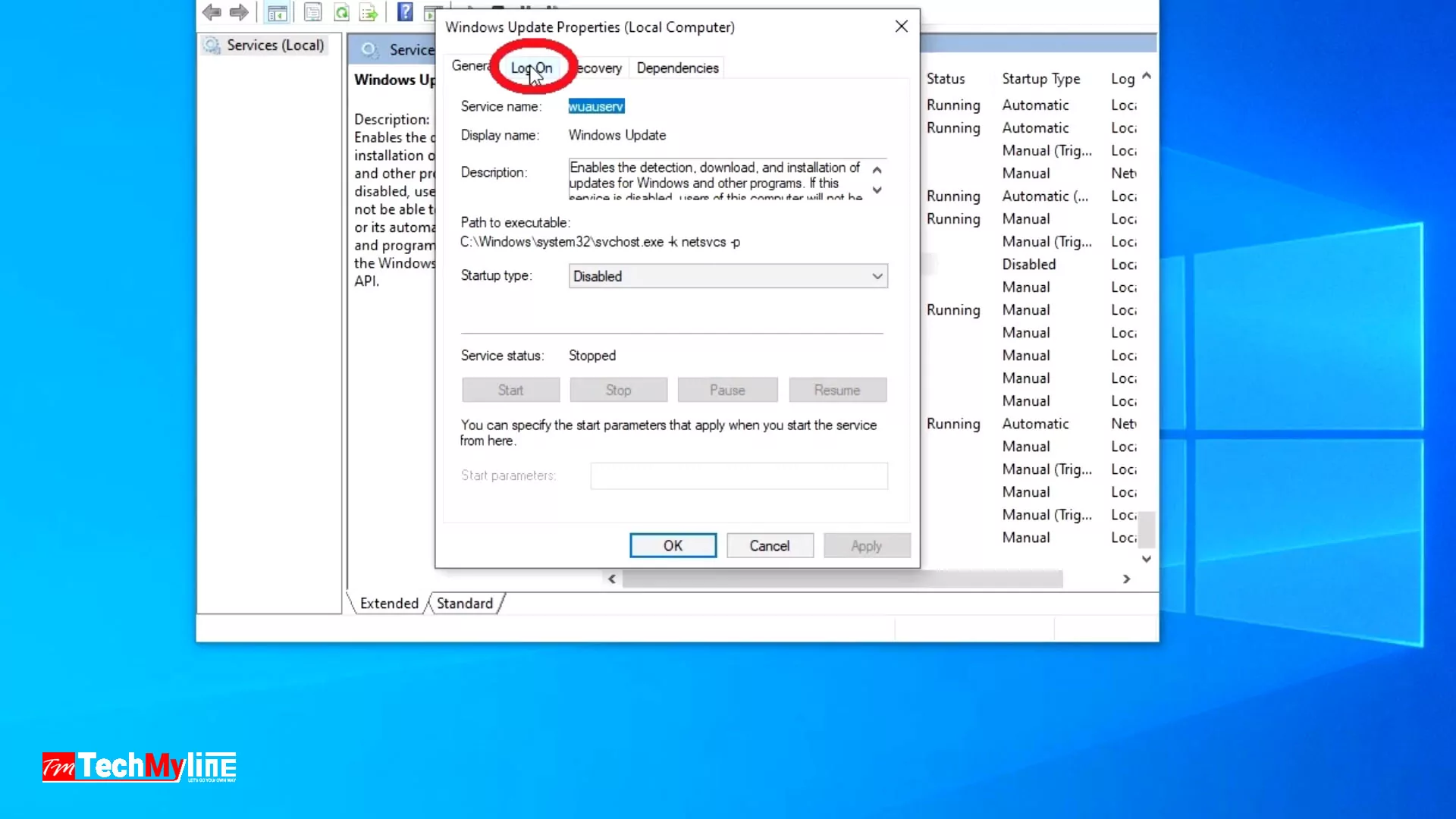The width and height of the screenshot is (1456, 819).
Task: Switch to the Log On tab
Action: pos(531,68)
